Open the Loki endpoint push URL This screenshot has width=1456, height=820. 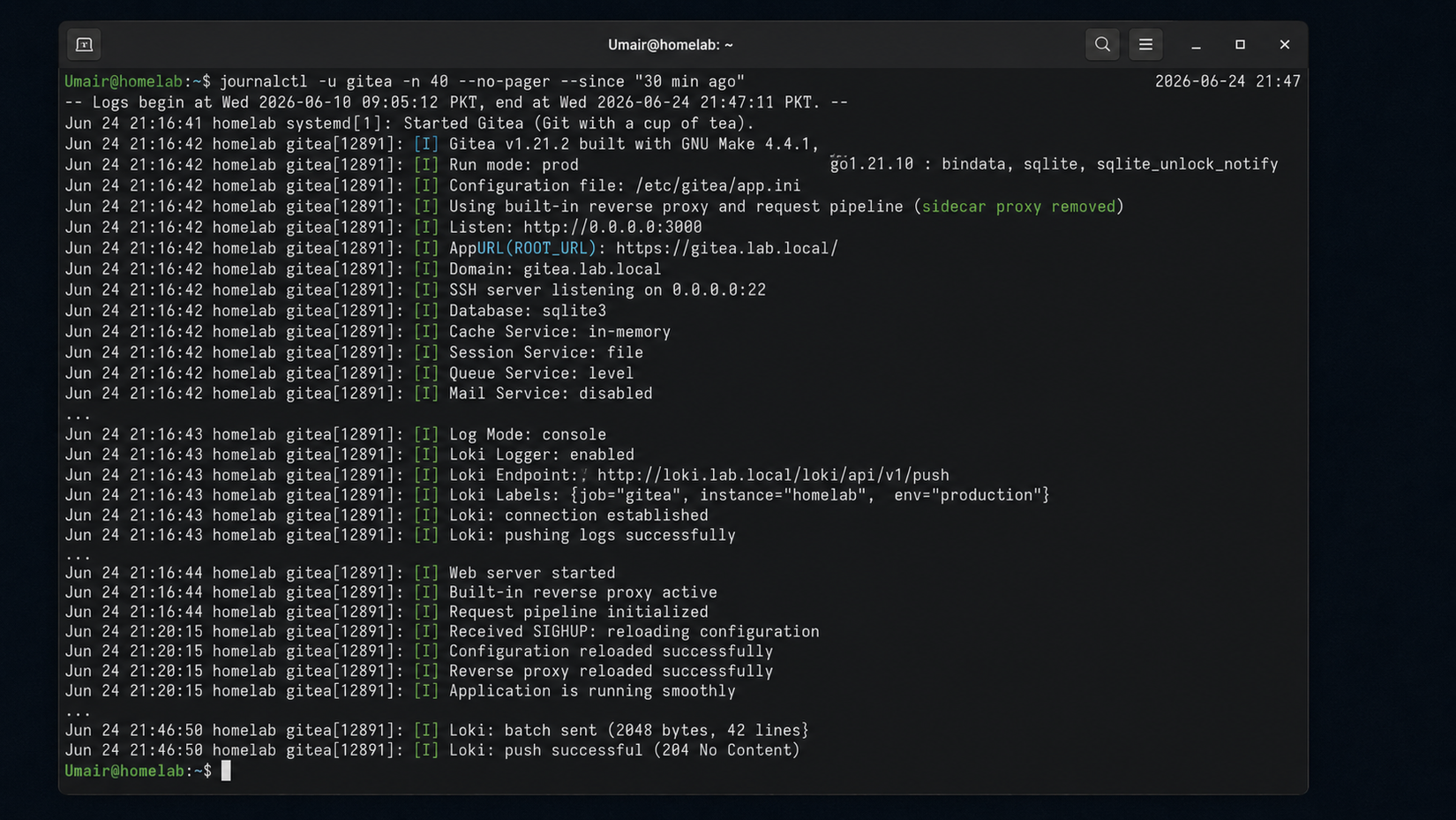pyautogui.click(x=773, y=475)
